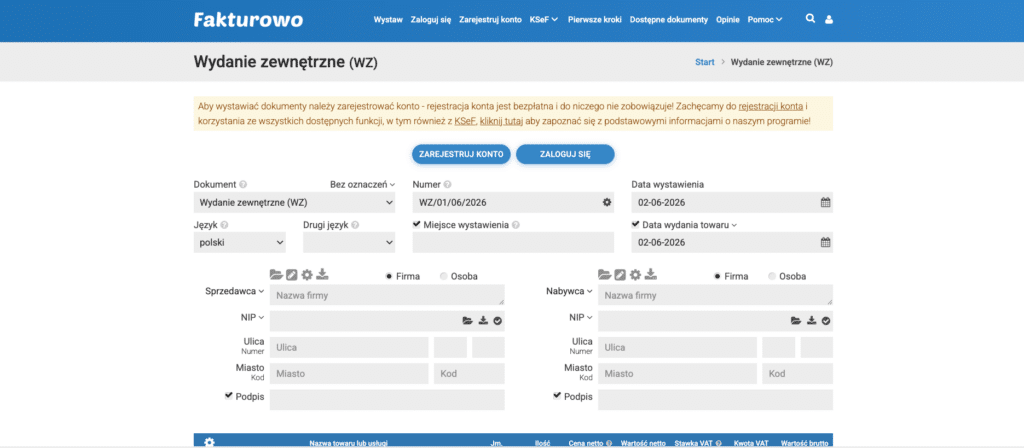Click the Miejsce wystawienia input field

pyautogui.click(x=513, y=242)
